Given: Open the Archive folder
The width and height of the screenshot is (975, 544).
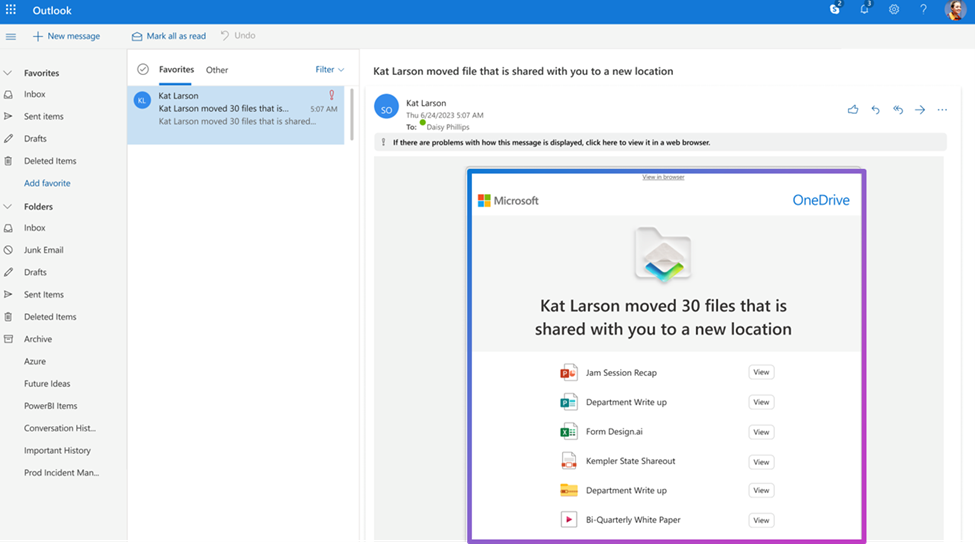Looking at the screenshot, I should pos(38,339).
